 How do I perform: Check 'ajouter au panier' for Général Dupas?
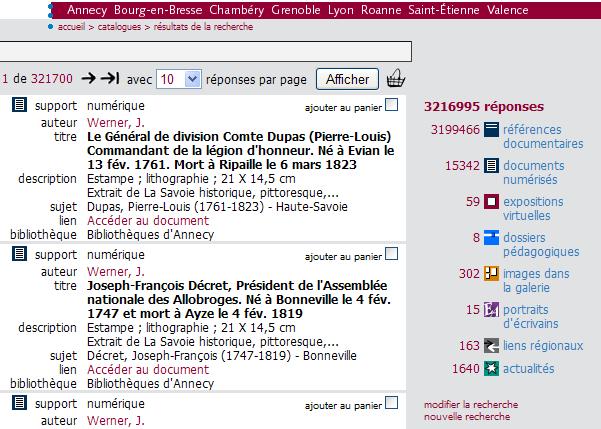coord(391,105)
